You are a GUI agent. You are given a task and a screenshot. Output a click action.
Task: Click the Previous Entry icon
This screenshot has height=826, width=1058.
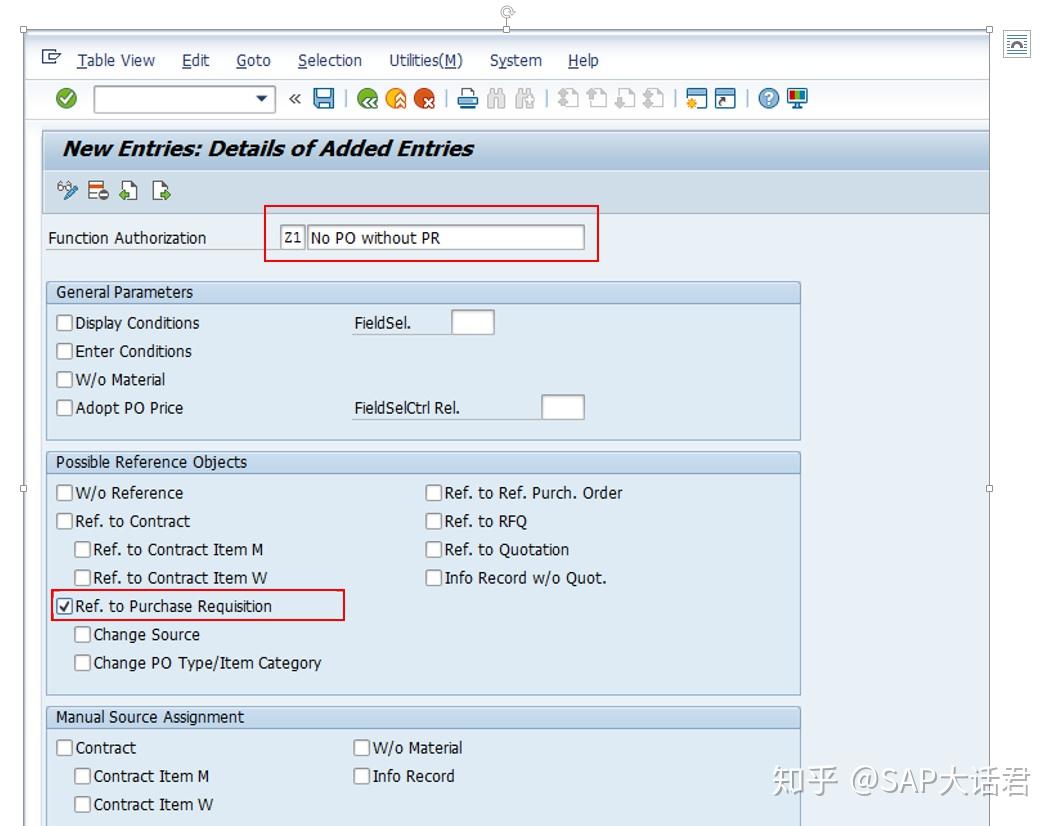pos(129,191)
